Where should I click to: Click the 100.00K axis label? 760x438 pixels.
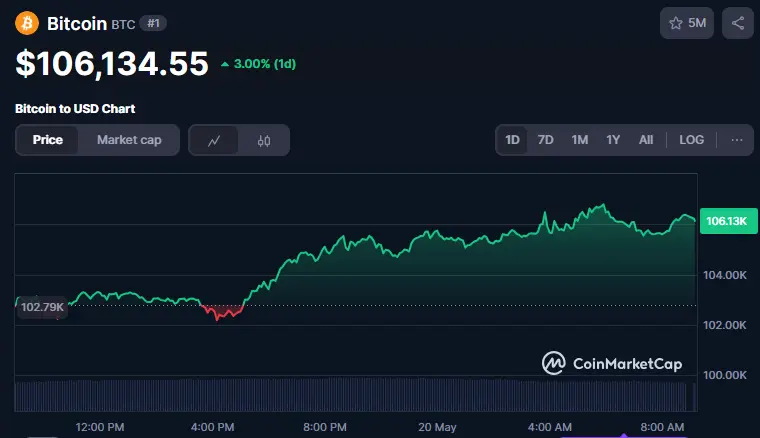coord(725,375)
